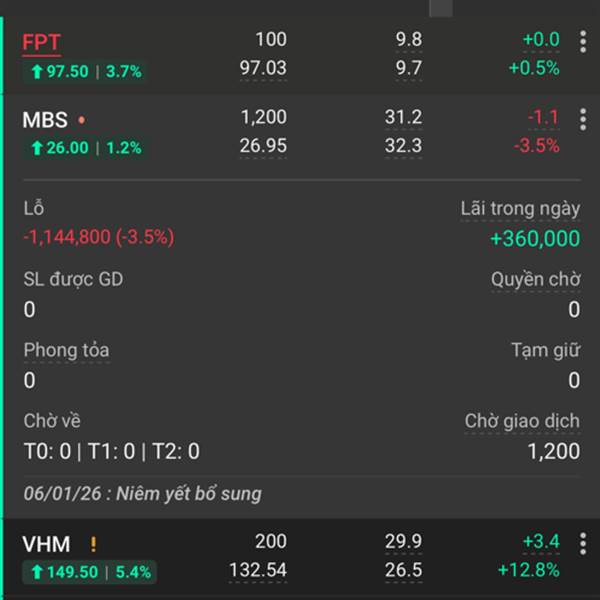The width and height of the screenshot is (600, 600).
Task: Tap the red dot indicator beside MBS
Action: click(81, 121)
